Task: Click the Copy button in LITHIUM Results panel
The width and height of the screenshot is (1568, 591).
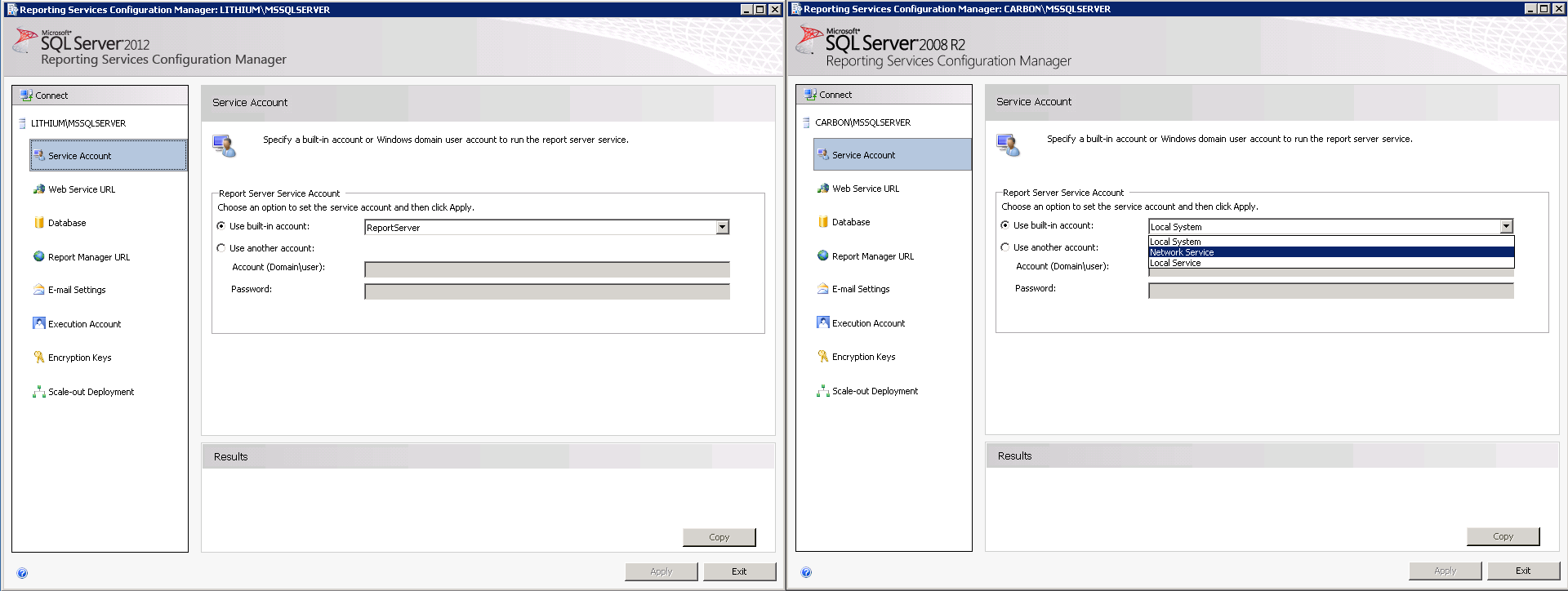Action: pyautogui.click(x=719, y=537)
